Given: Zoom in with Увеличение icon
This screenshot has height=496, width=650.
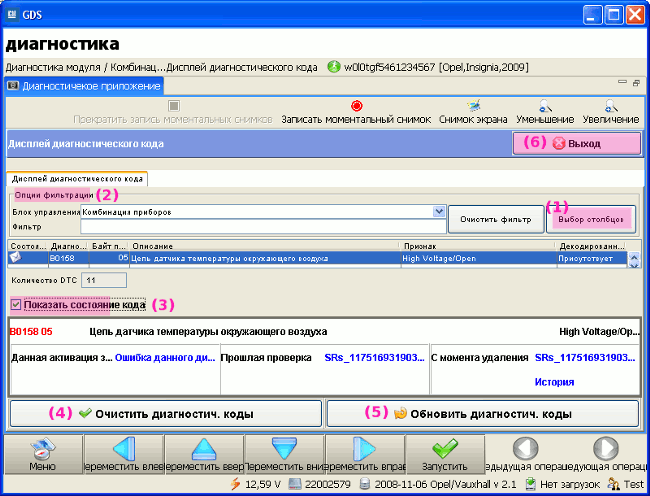Looking at the screenshot, I should pyautogui.click(x=611, y=106).
